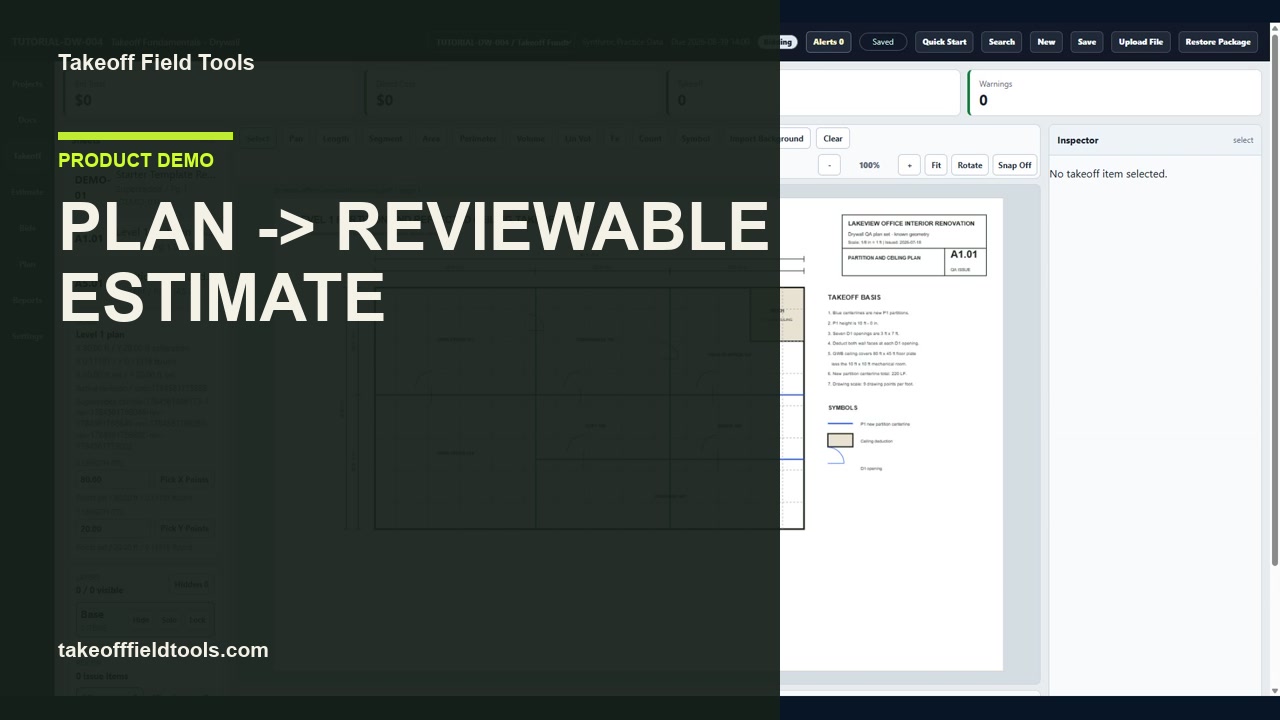Zoom out with the minus button
This screenshot has height=720, width=1280.
coord(829,165)
